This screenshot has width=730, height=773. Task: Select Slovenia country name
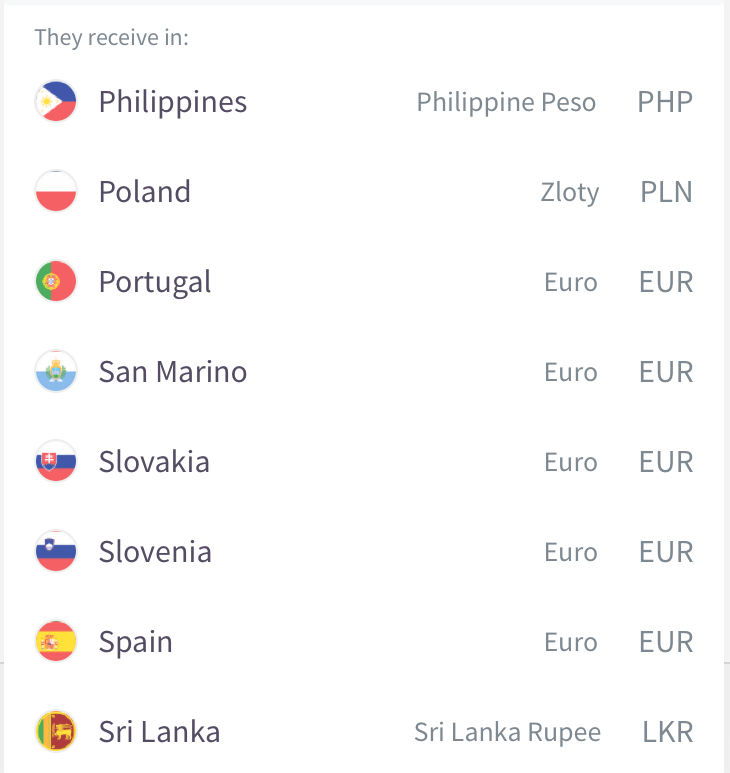(x=155, y=552)
